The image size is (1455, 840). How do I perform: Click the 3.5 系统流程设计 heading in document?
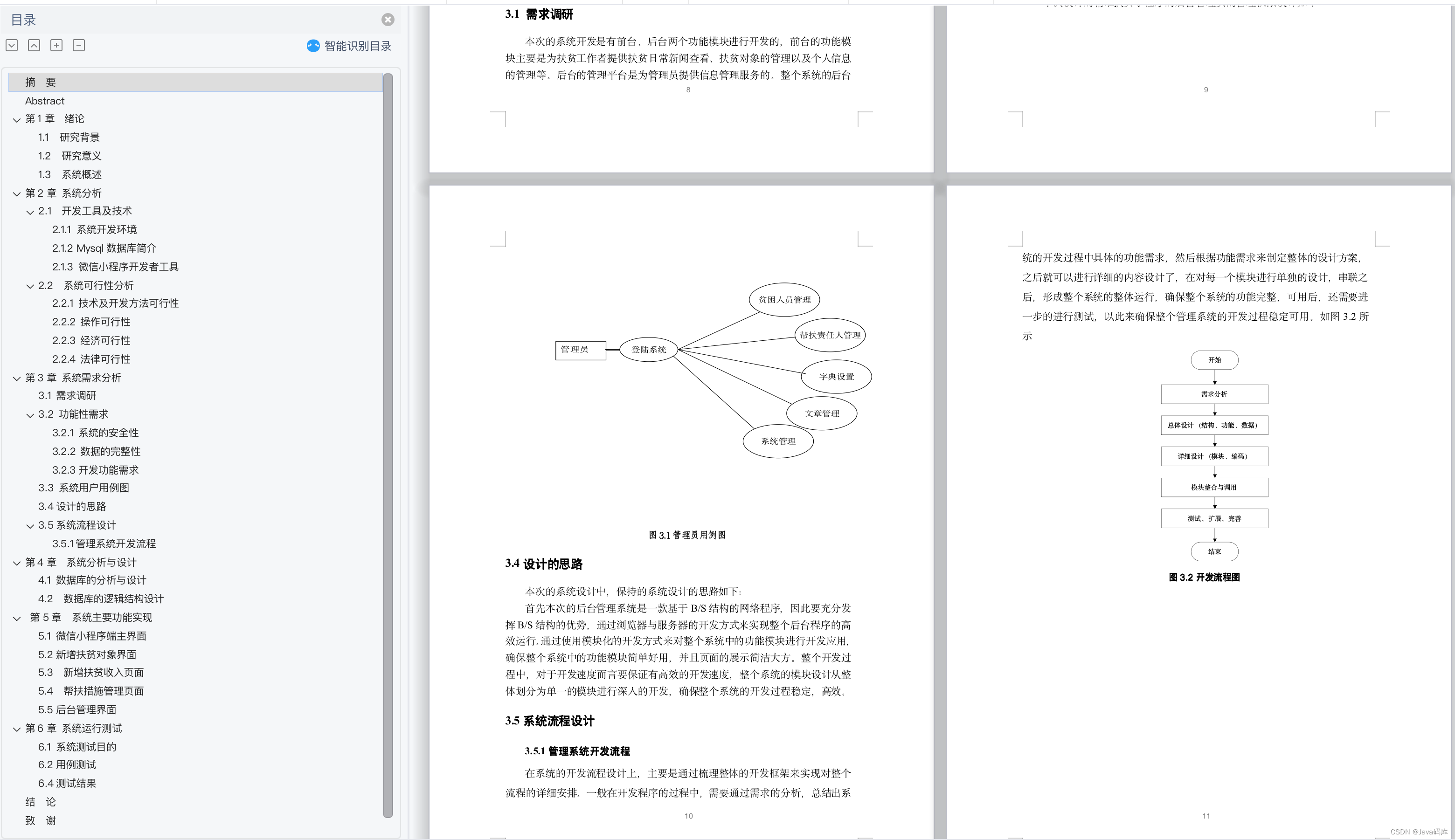click(x=549, y=721)
